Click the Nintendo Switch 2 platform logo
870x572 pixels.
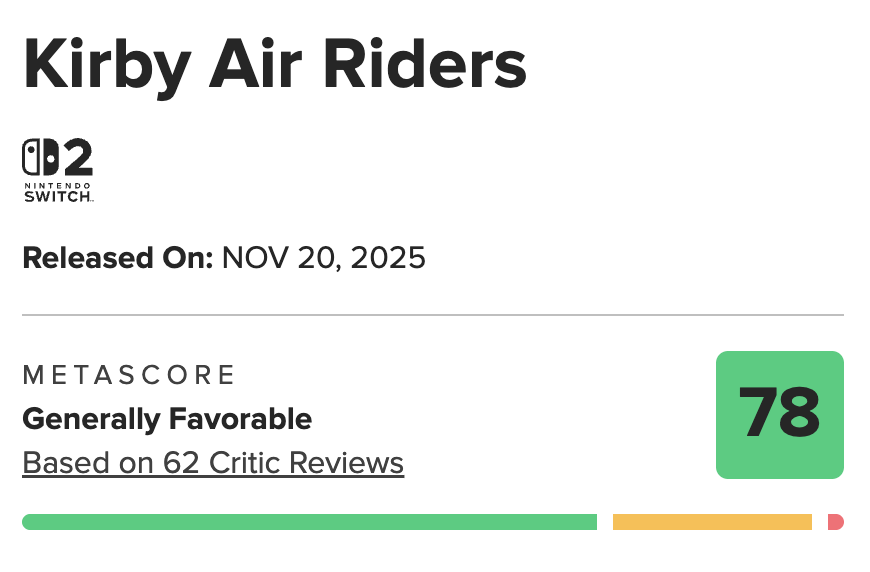[x=58, y=171]
